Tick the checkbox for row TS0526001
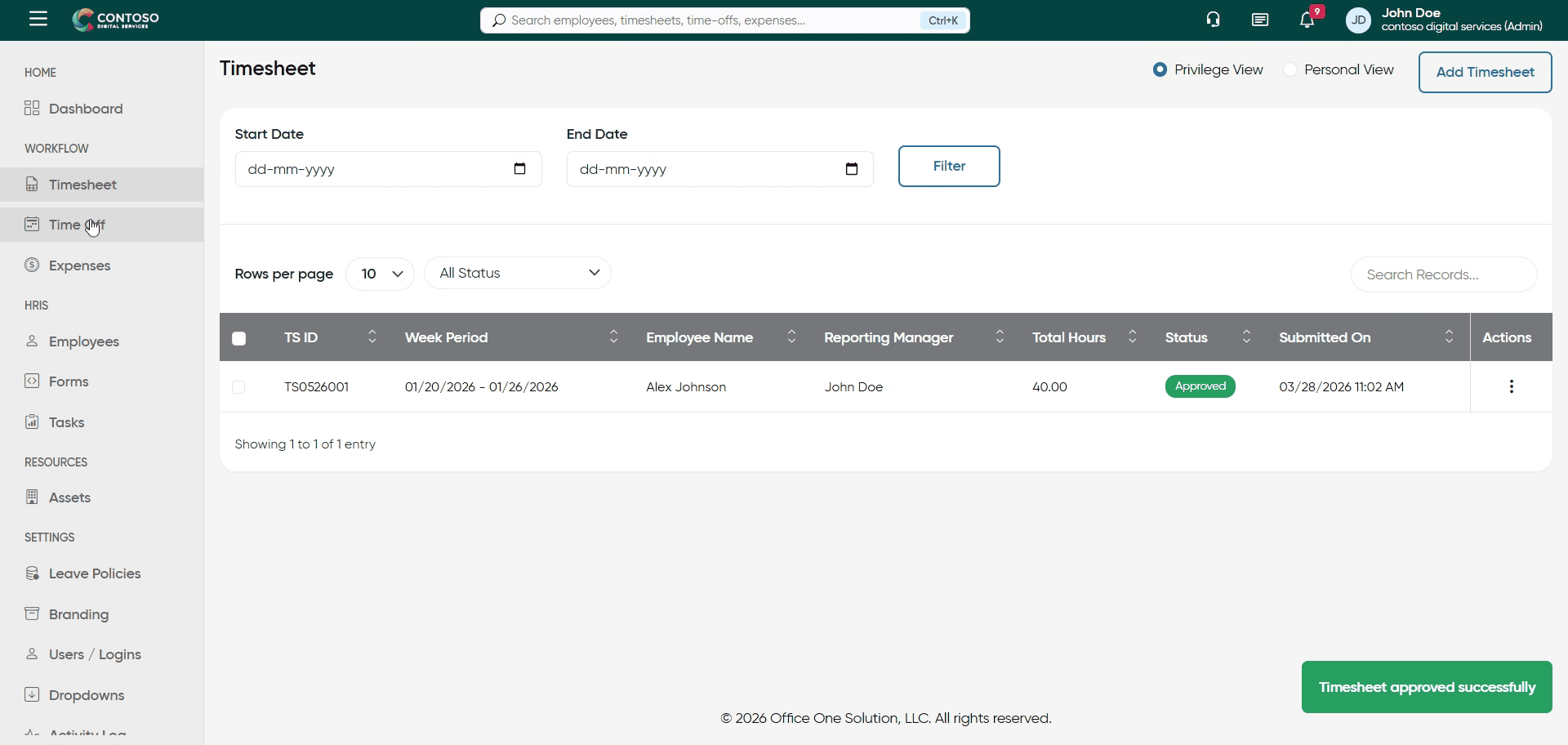Screen dimensions: 1568x745 (x=238, y=387)
